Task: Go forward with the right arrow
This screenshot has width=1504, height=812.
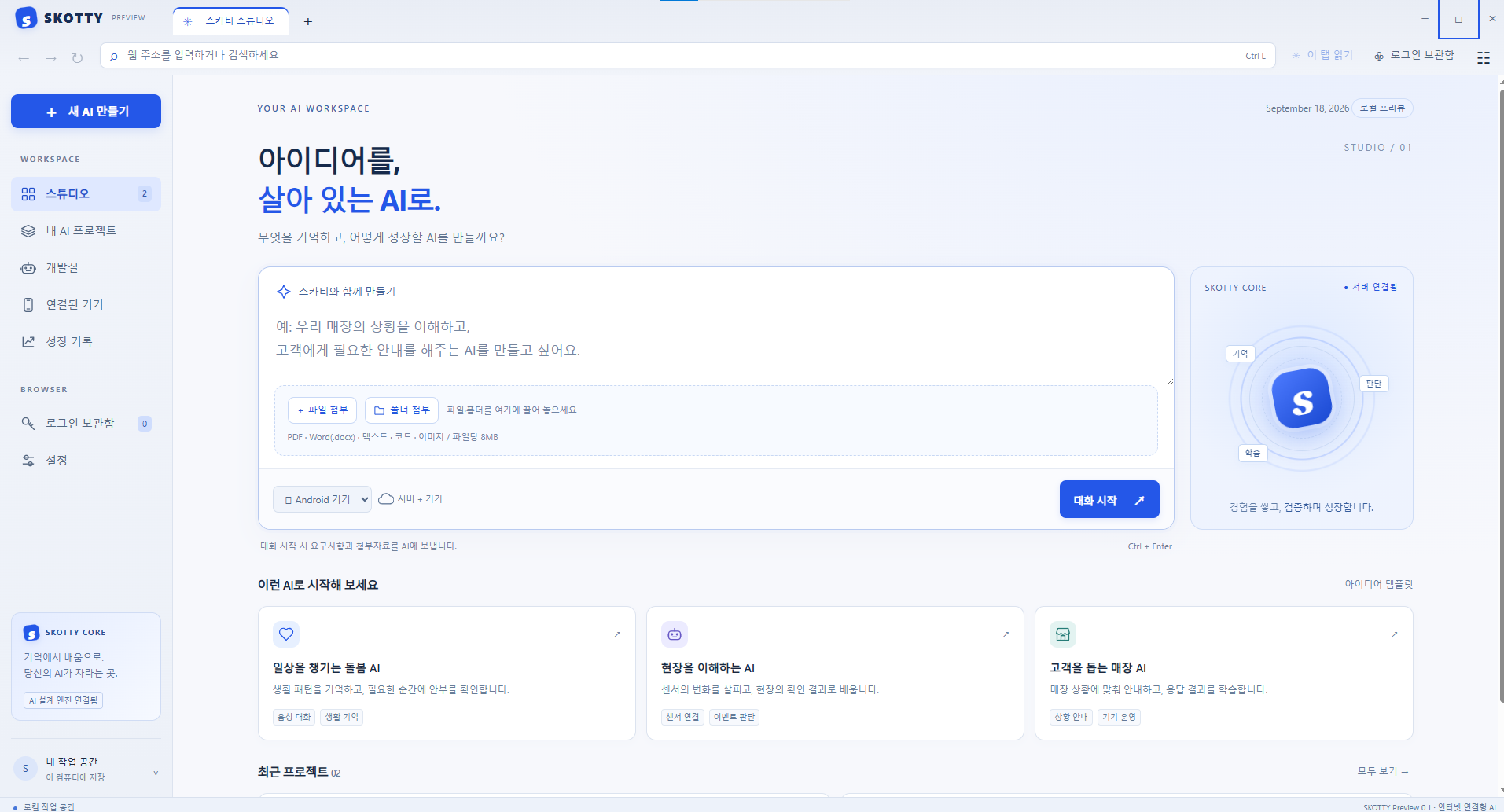Action: [51, 58]
